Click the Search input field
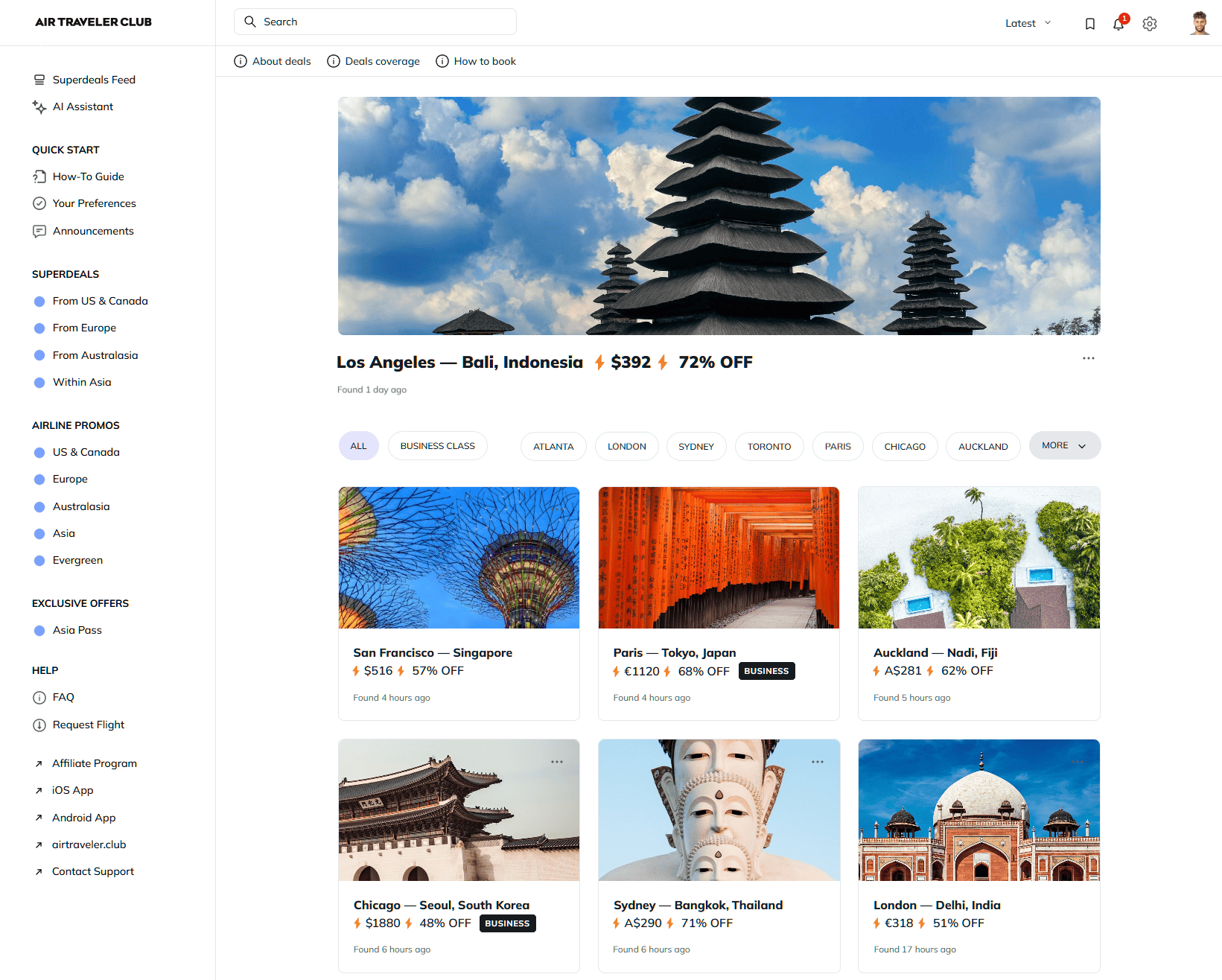 (375, 22)
